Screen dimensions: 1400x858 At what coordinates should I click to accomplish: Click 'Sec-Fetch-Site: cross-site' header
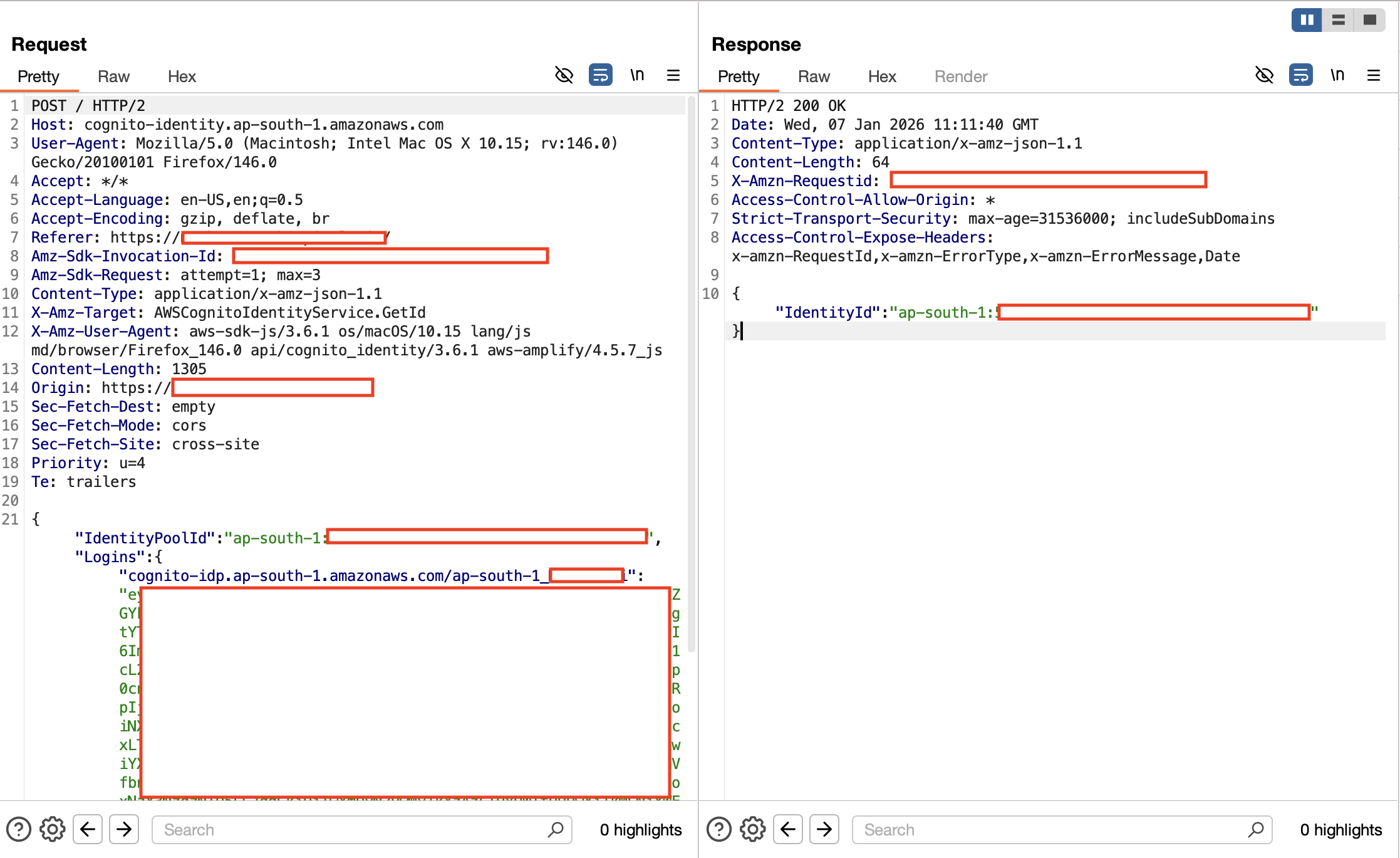[x=145, y=444]
